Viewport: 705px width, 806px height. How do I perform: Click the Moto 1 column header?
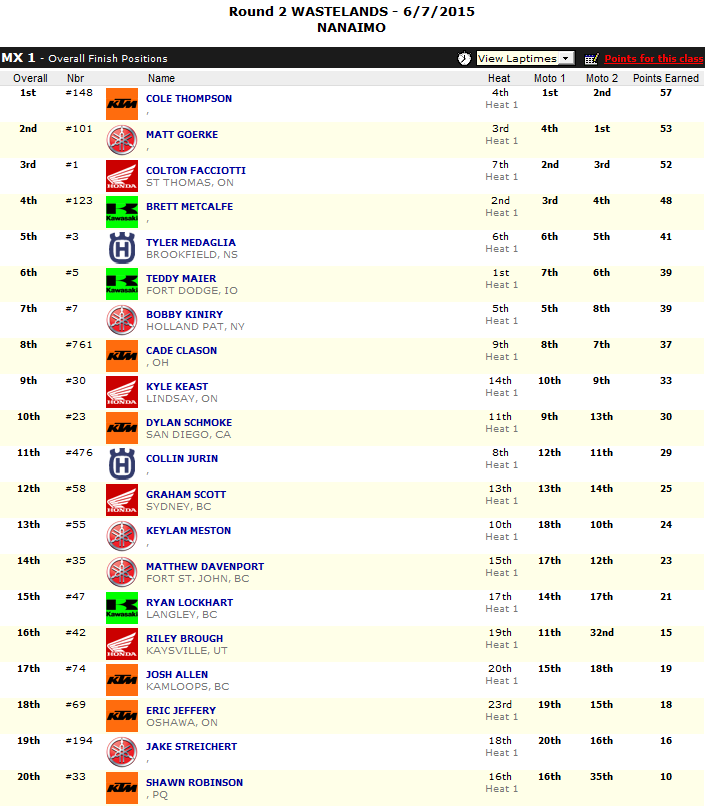coord(549,78)
